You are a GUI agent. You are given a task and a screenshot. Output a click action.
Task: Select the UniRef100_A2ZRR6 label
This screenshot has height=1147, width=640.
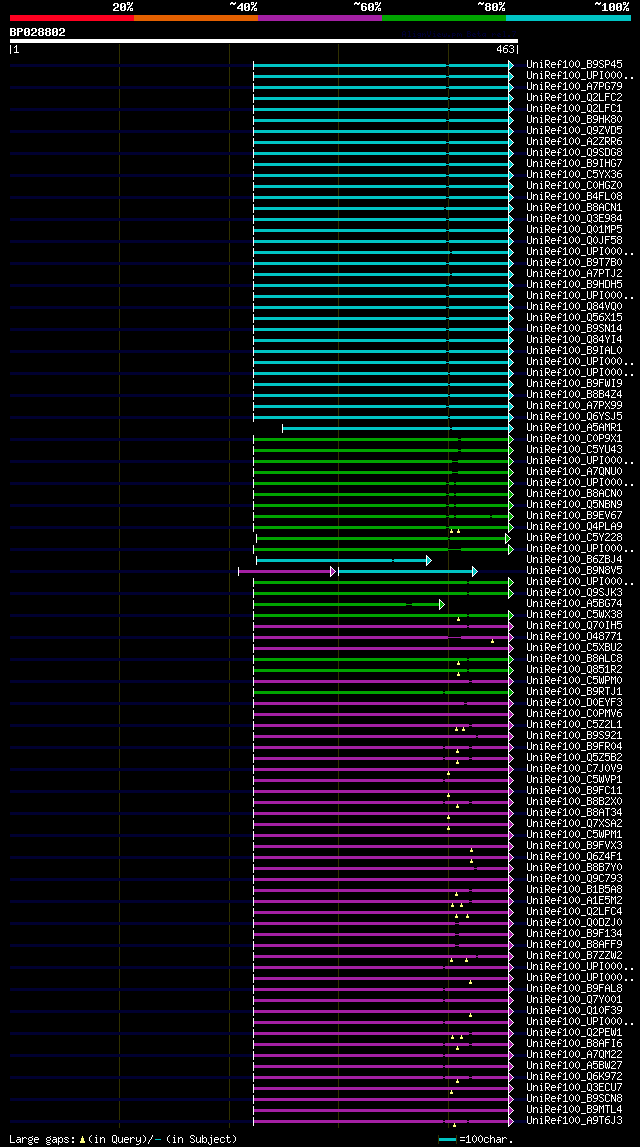[574, 141]
